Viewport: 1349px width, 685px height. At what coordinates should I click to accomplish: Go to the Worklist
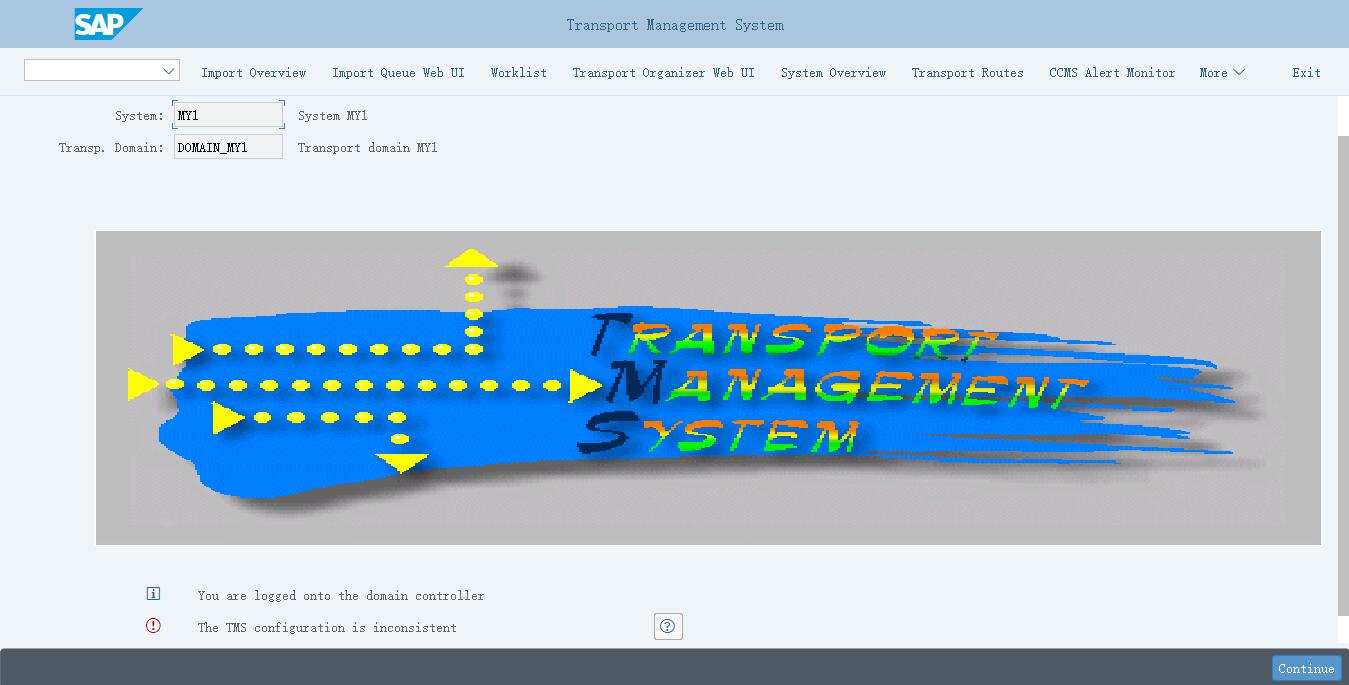[x=518, y=73]
